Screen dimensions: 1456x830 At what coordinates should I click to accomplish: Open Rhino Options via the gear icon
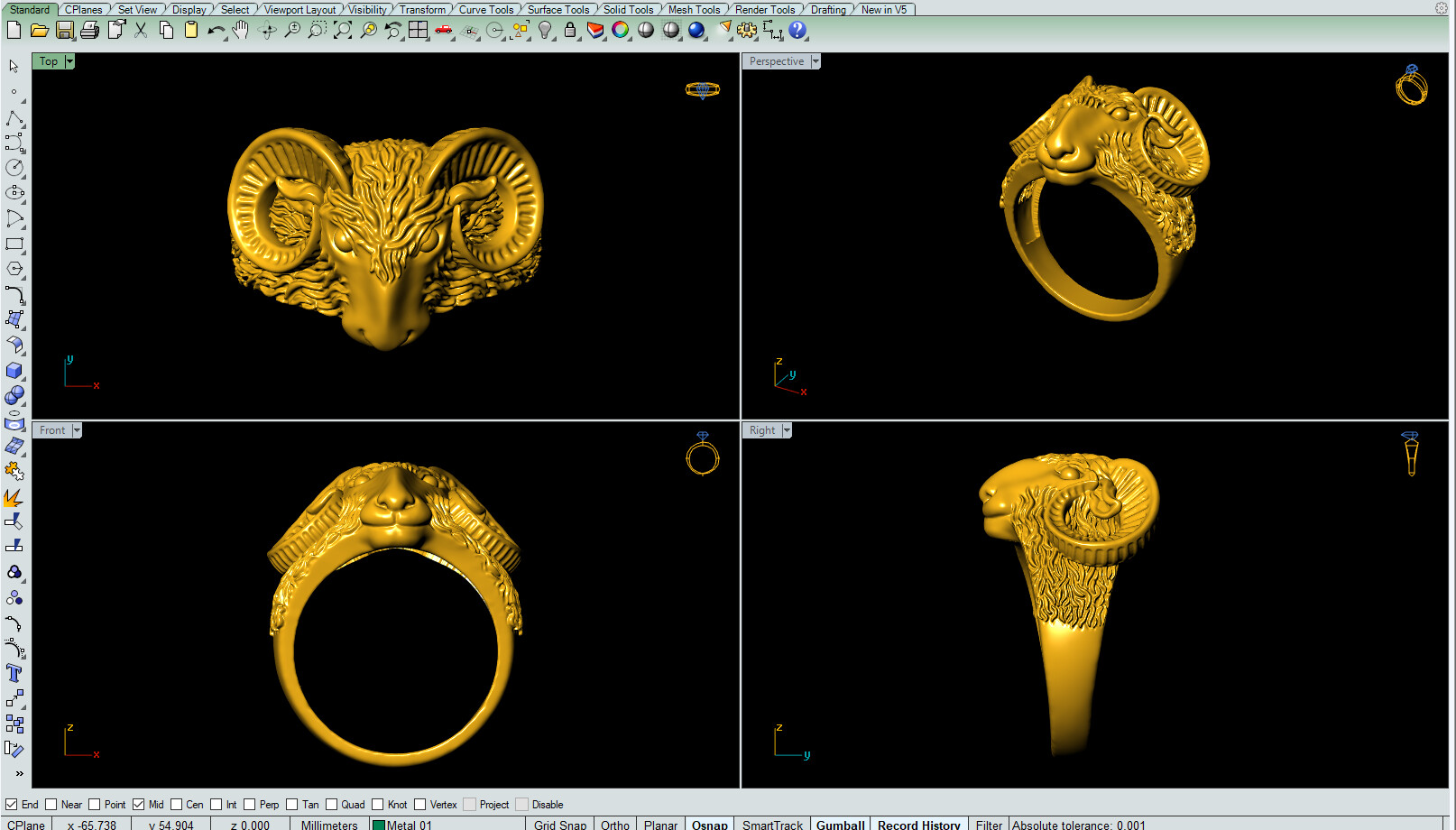point(748,30)
